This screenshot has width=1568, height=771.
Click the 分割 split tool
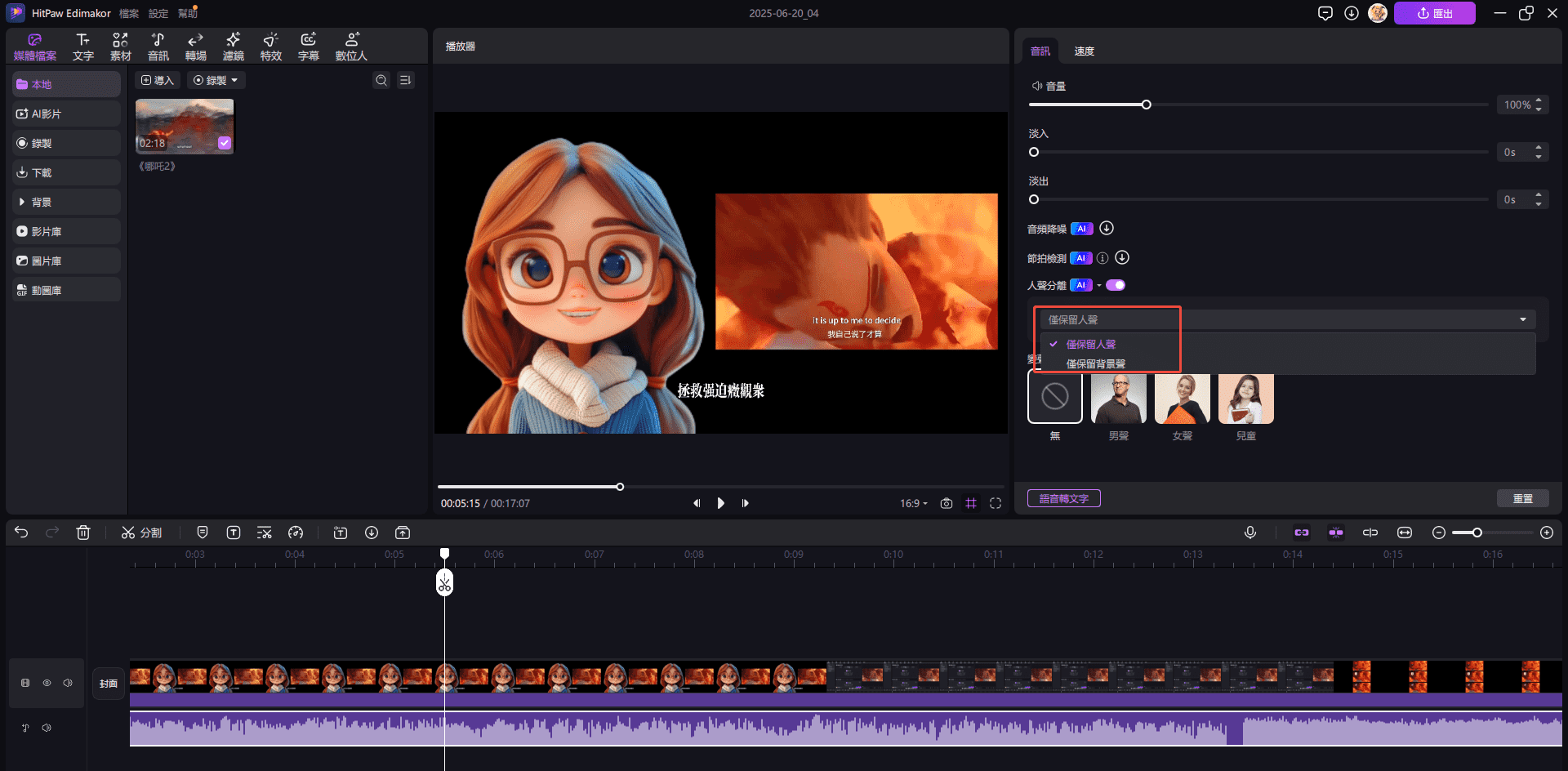tap(141, 533)
